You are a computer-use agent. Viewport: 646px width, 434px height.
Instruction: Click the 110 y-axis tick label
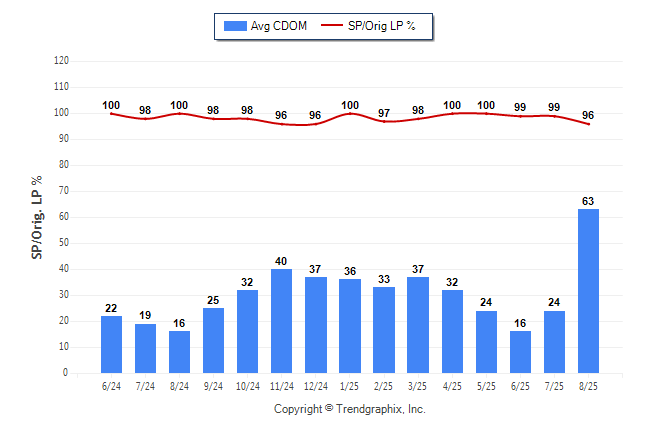pos(61,87)
